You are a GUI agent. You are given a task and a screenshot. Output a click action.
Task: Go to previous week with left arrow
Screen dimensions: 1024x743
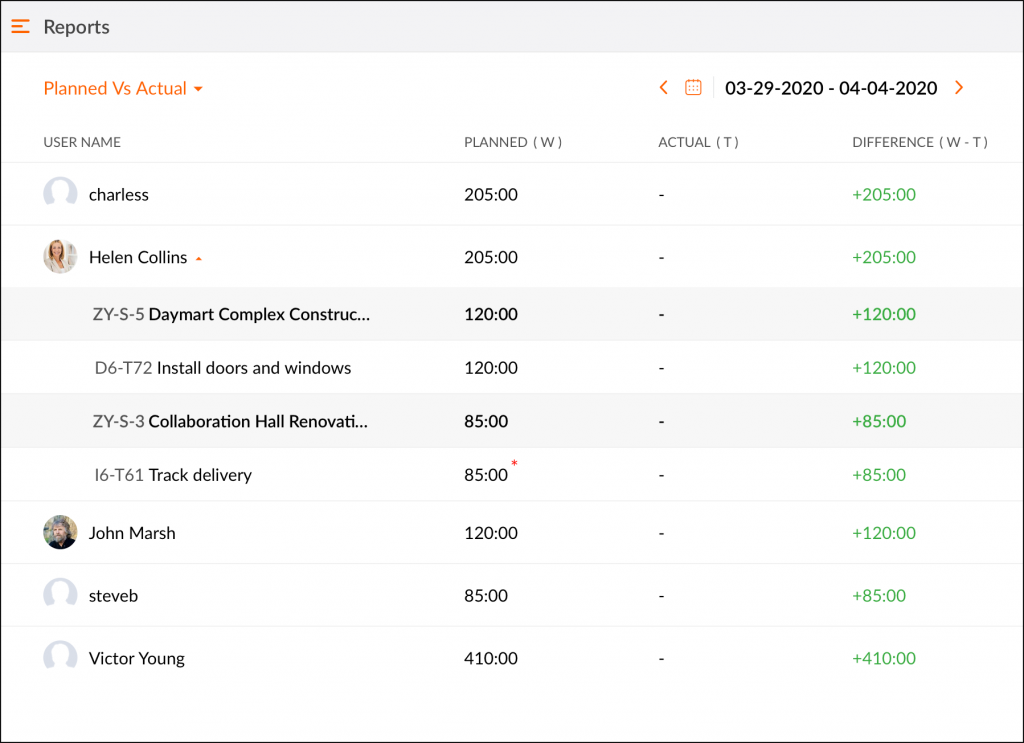[663, 88]
